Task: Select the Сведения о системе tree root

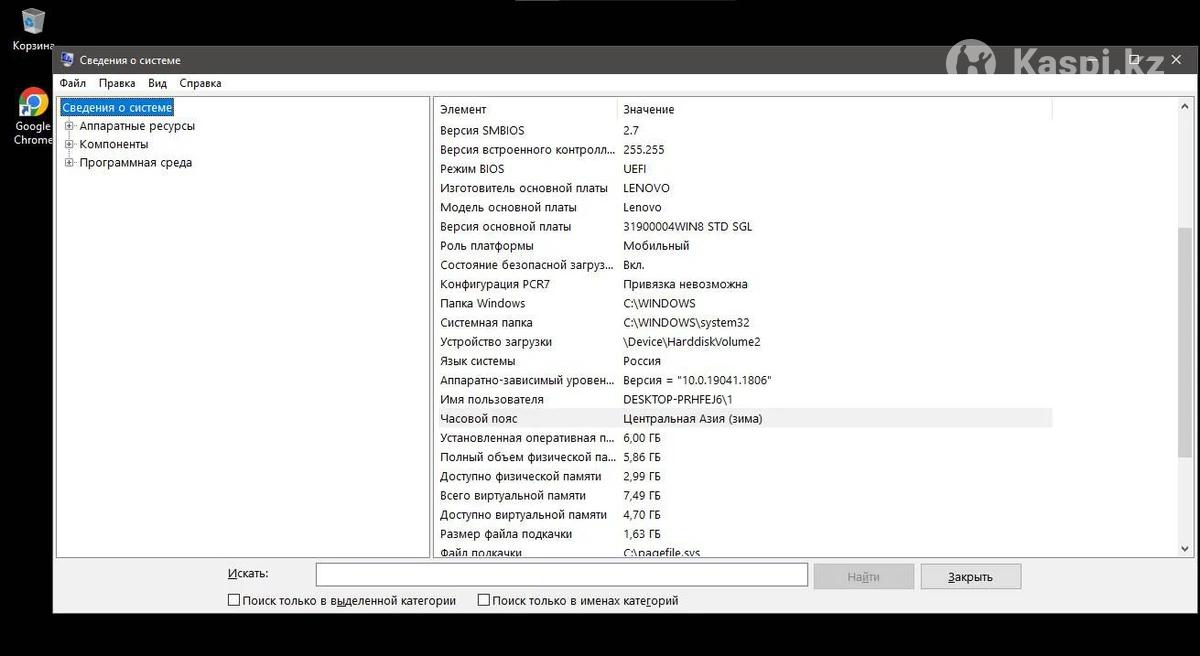Action: click(117, 108)
